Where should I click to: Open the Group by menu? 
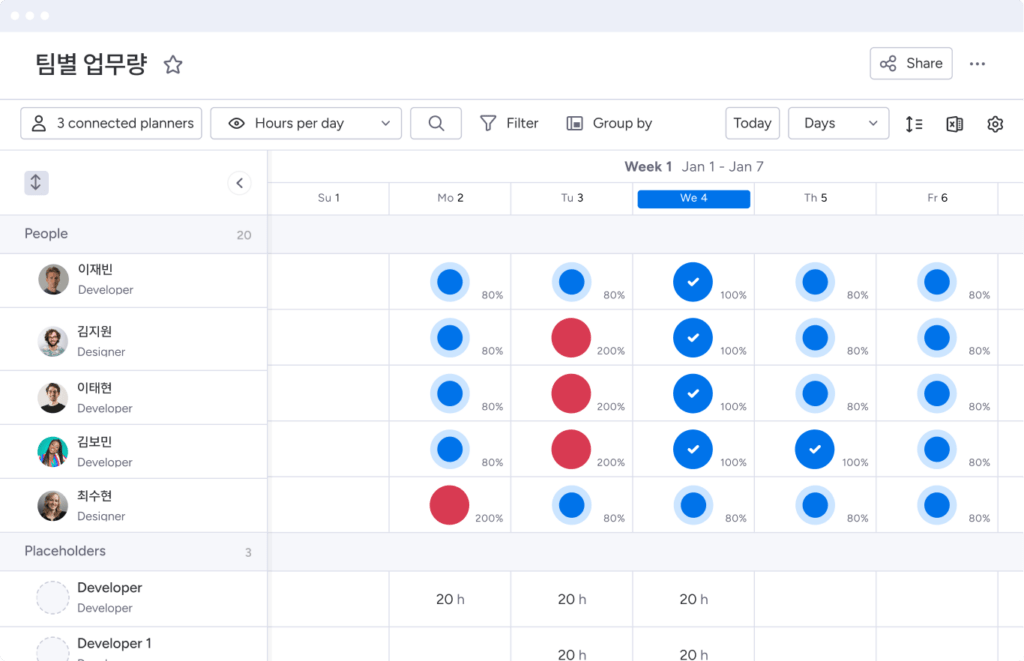coord(609,123)
